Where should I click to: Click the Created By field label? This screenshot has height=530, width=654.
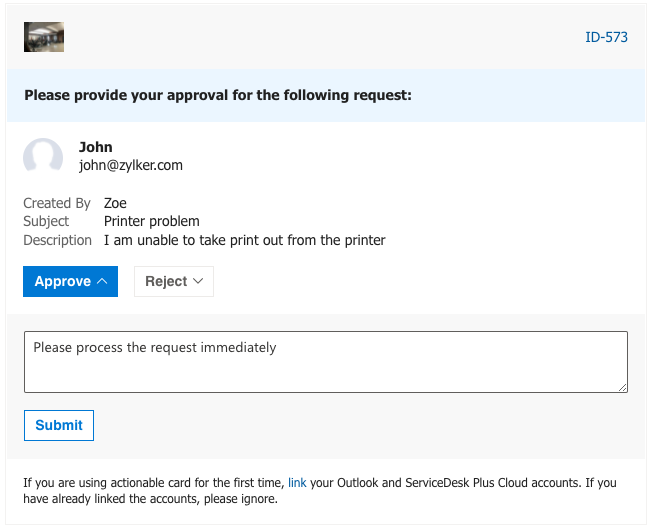(57, 203)
